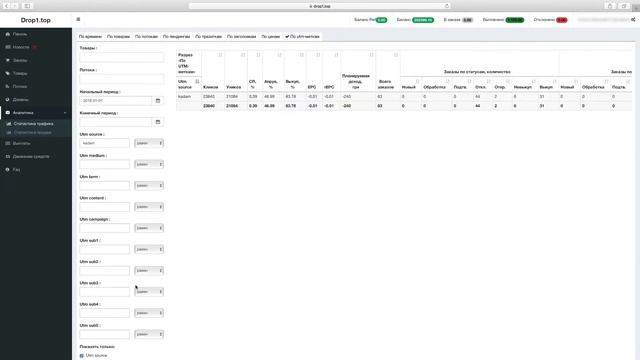Click the browser forward arrow

(x=15, y=6)
